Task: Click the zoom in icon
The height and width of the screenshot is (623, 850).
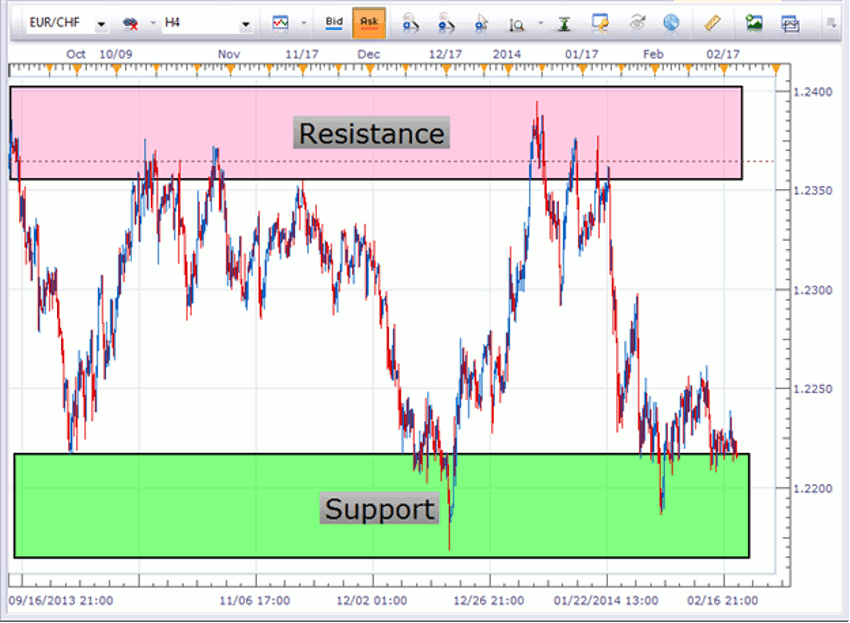Action: click(410, 23)
